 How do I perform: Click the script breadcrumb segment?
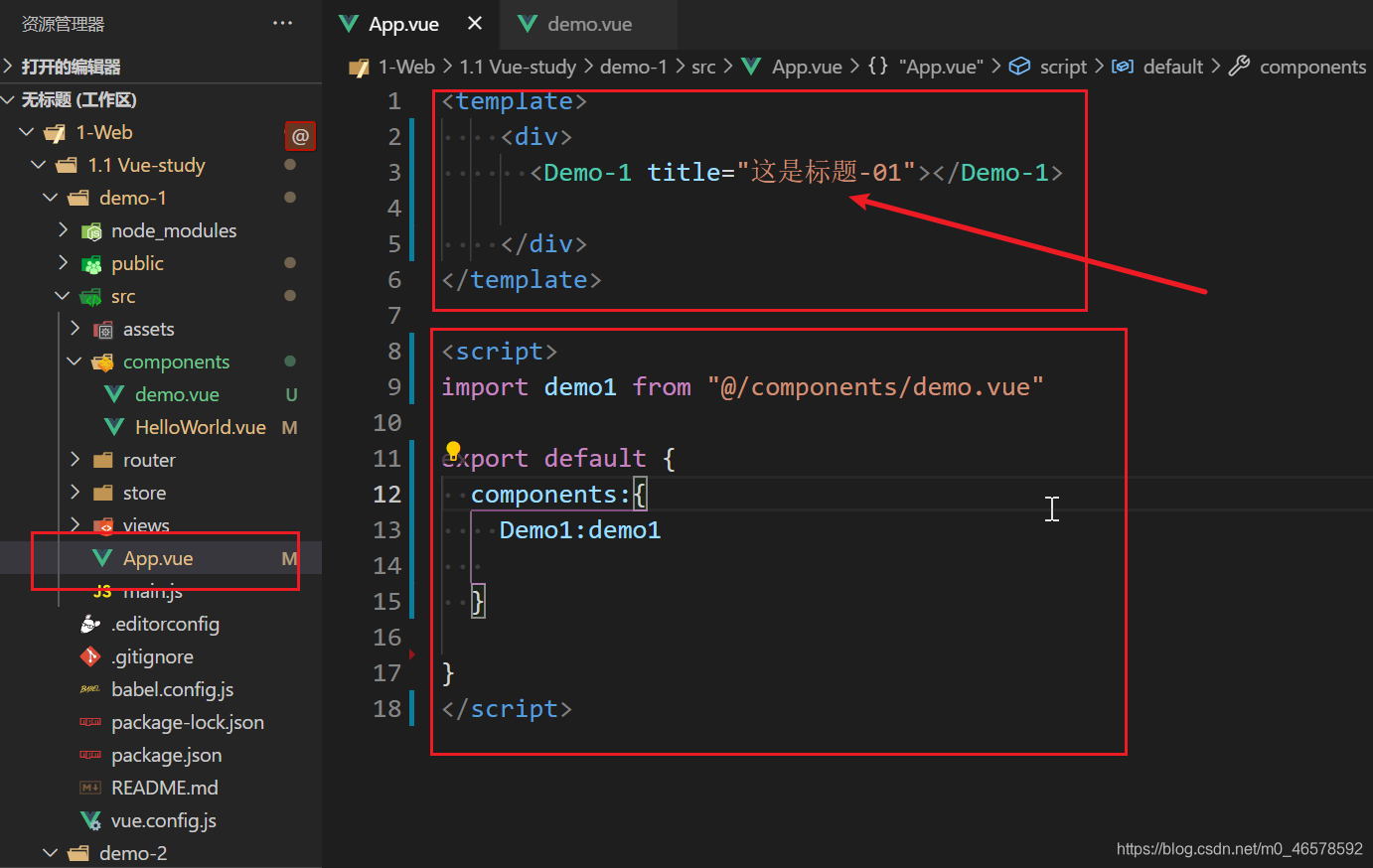1063,67
